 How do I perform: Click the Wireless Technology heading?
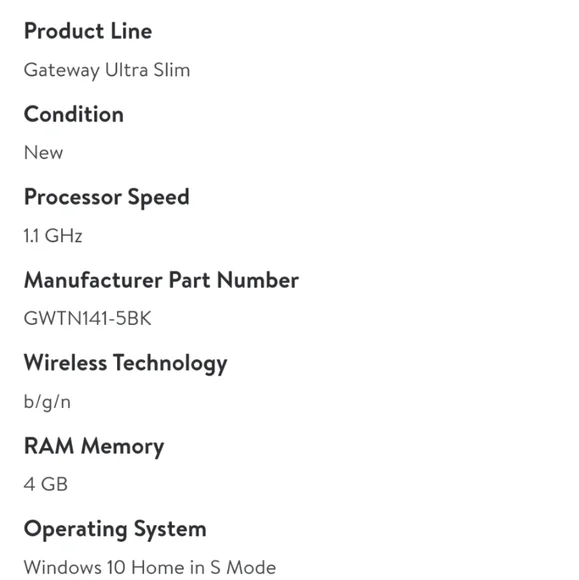pyautogui.click(x=125, y=364)
